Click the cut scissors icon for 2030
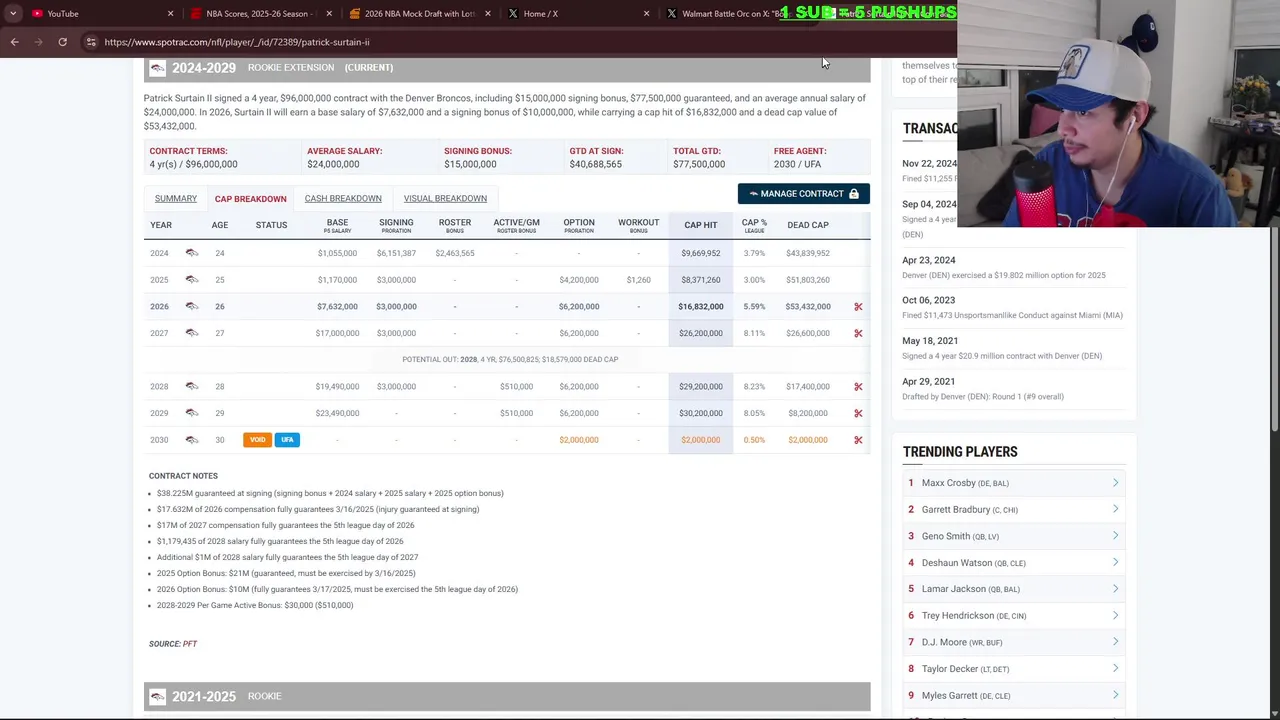The width and height of the screenshot is (1280, 720). tap(858, 440)
